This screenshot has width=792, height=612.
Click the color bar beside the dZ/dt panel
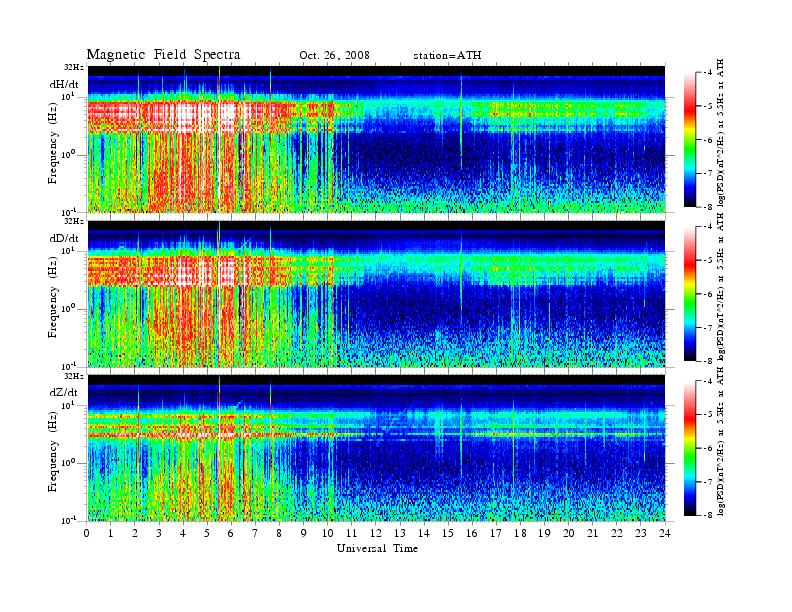(x=690, y=448)
